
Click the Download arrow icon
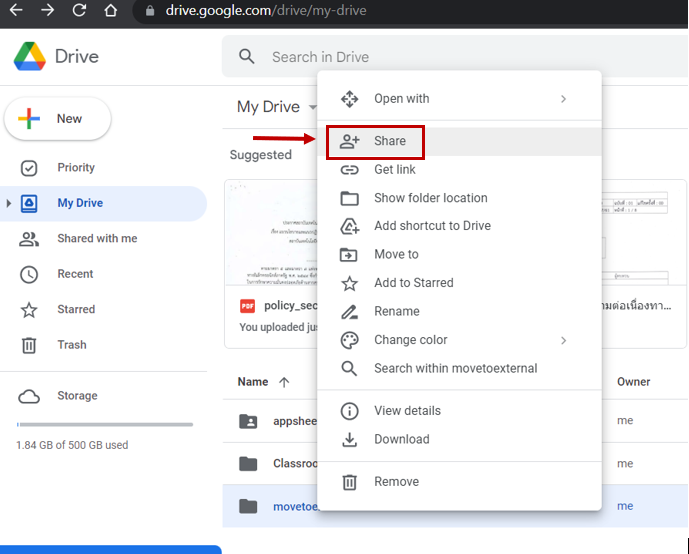click(x=349, y=439)
